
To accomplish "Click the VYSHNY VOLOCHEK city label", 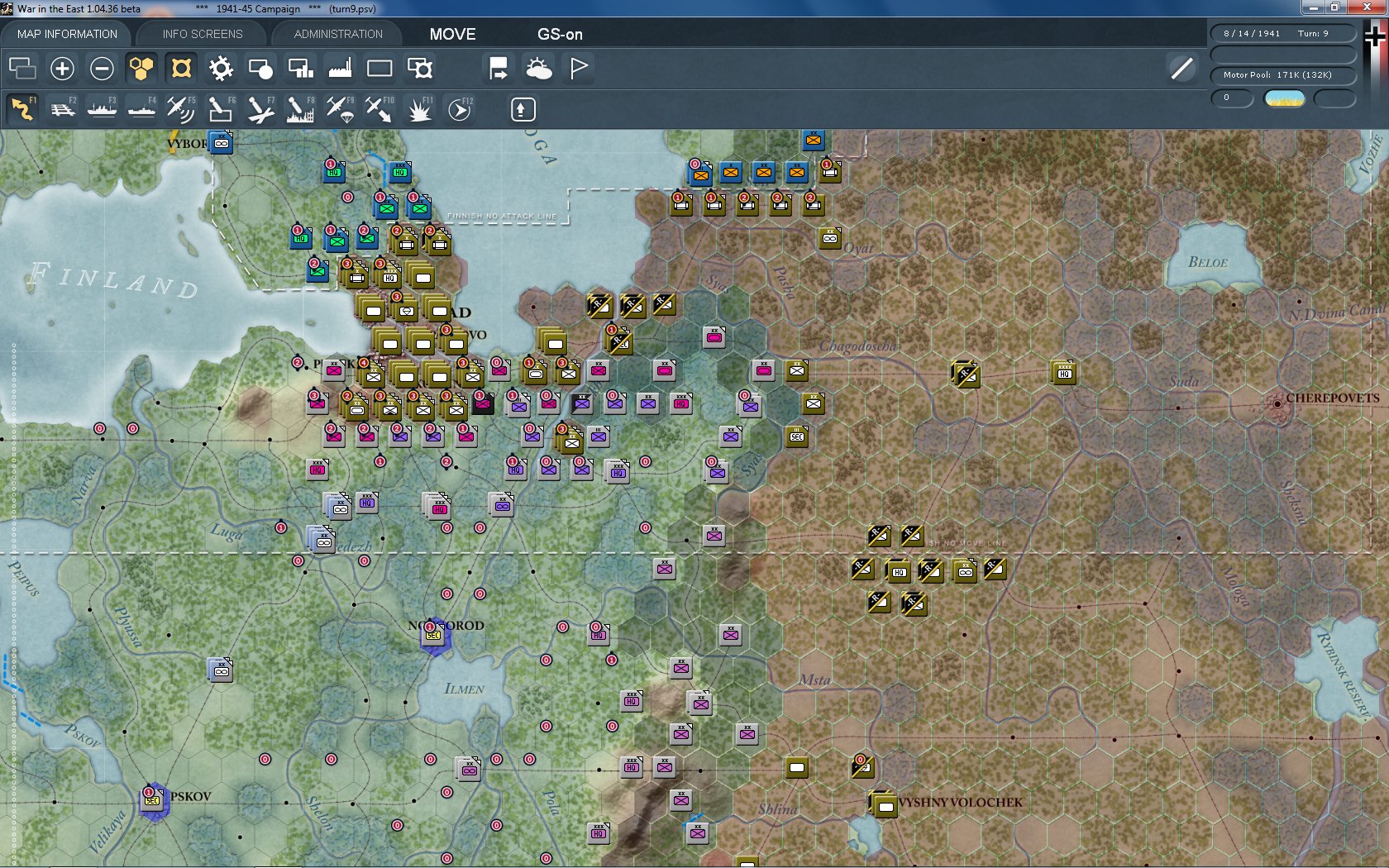I will coord(961,802).
